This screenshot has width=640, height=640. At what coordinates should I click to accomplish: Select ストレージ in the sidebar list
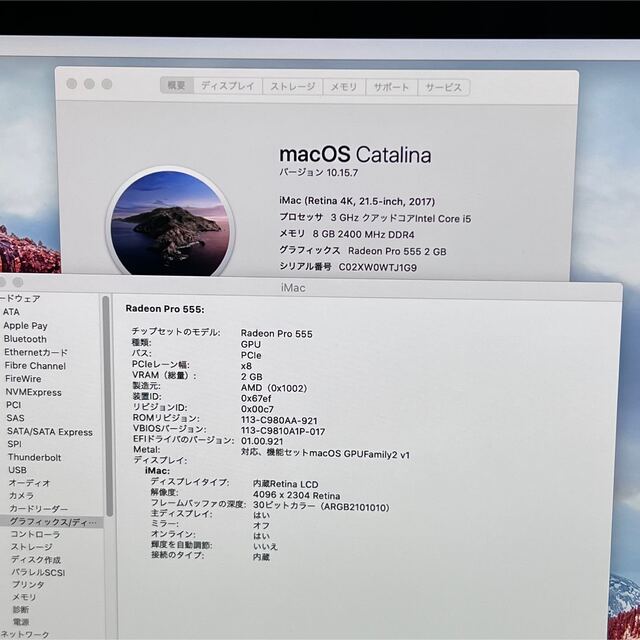32,547
